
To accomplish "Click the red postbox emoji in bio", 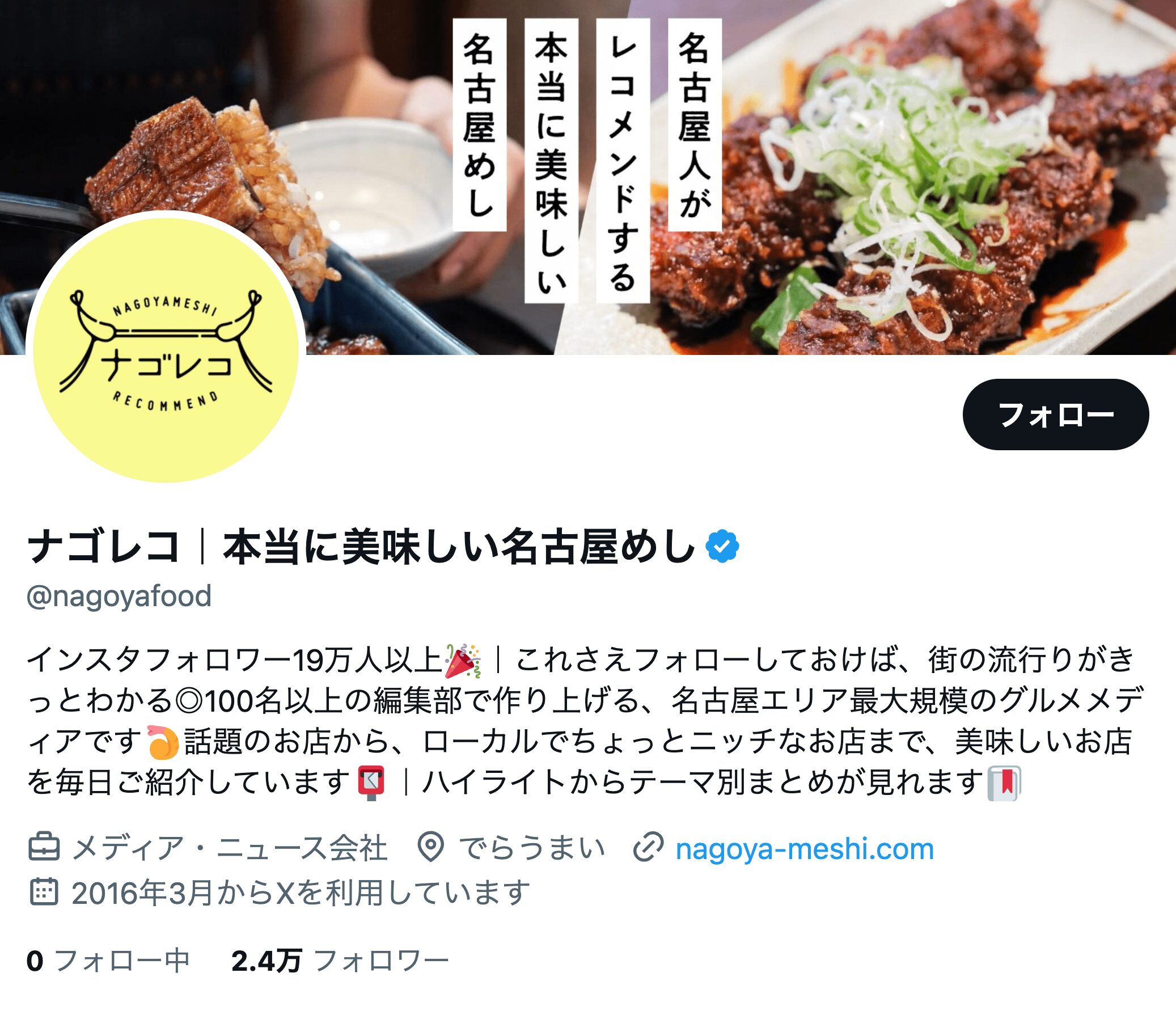I will pos(372,783).
